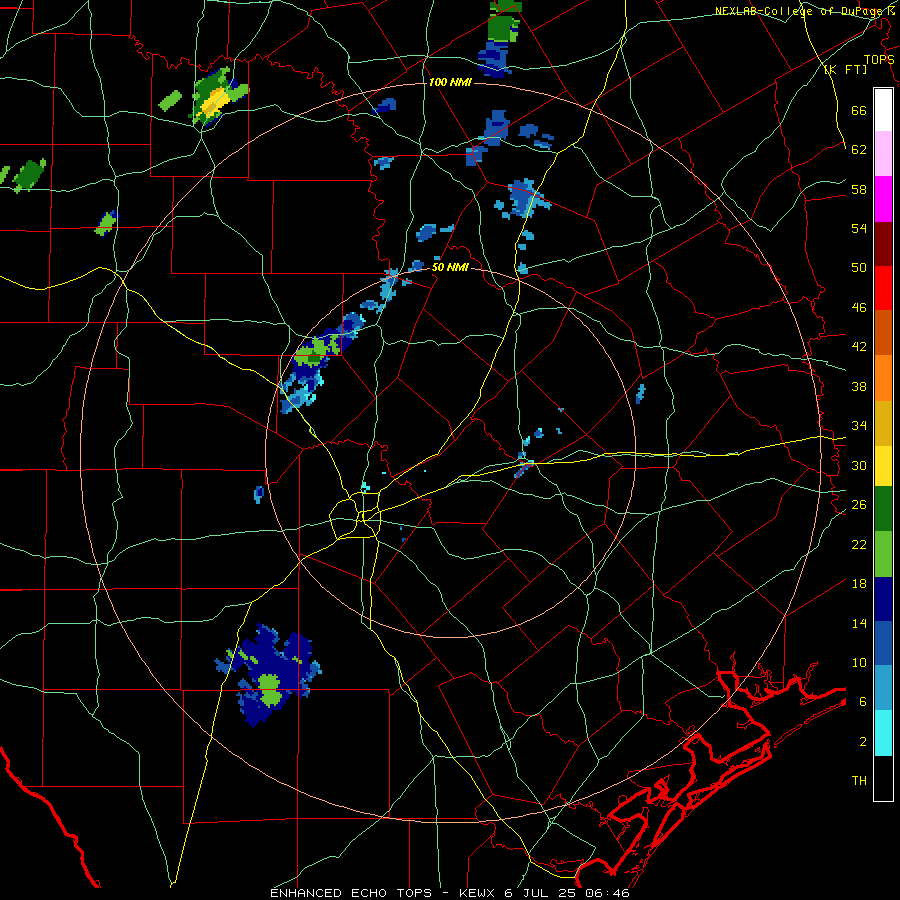
Task: Click the legend value '26'
Action: 859,505
